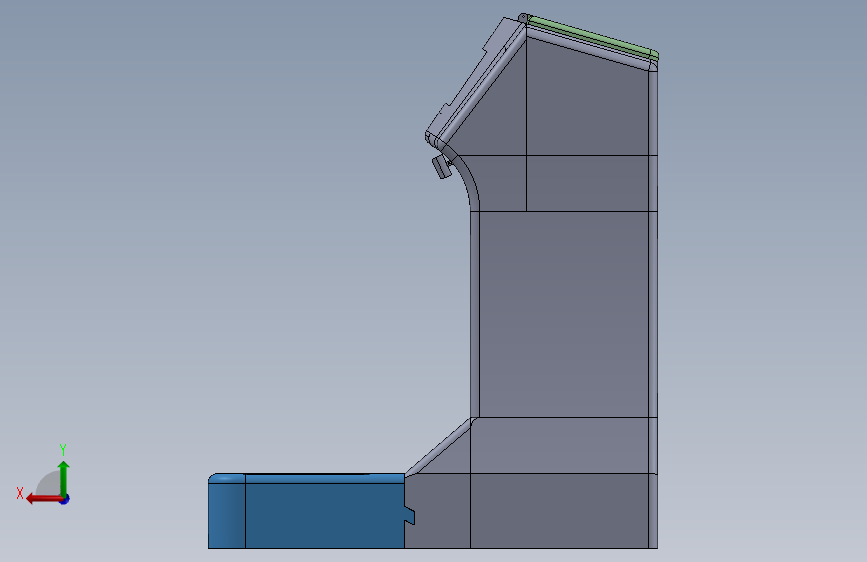Click the blue Z axis dot of the triad
The image size is (867, 562).
tap(65, 499)
